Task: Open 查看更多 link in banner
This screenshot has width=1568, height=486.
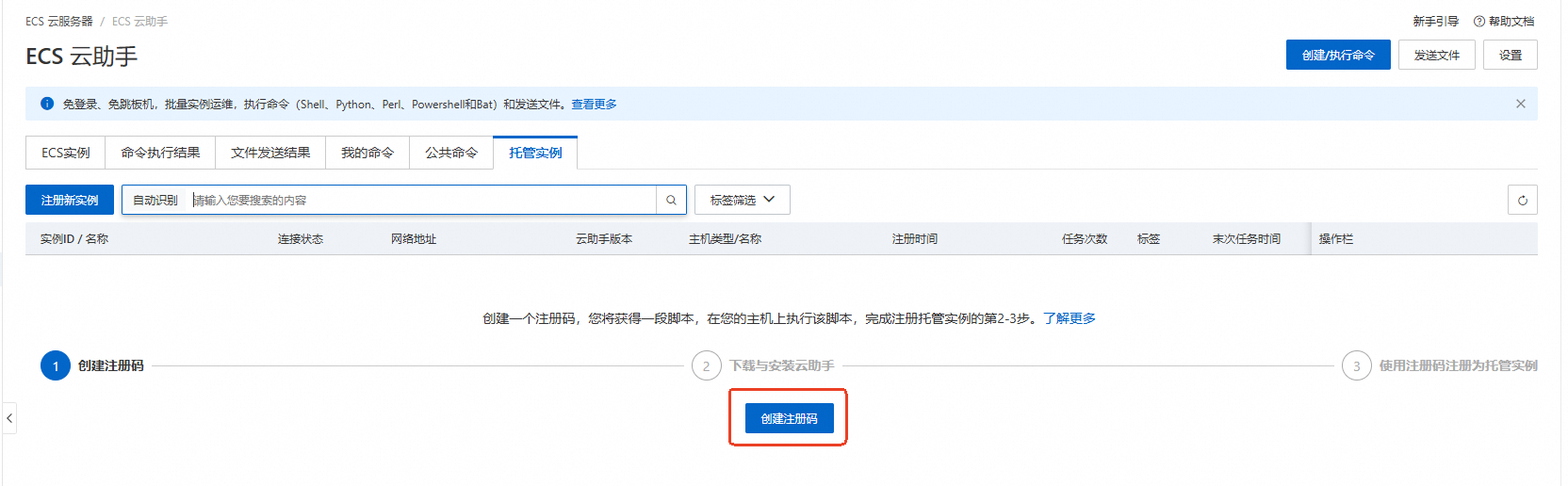Action: (594, 104)
